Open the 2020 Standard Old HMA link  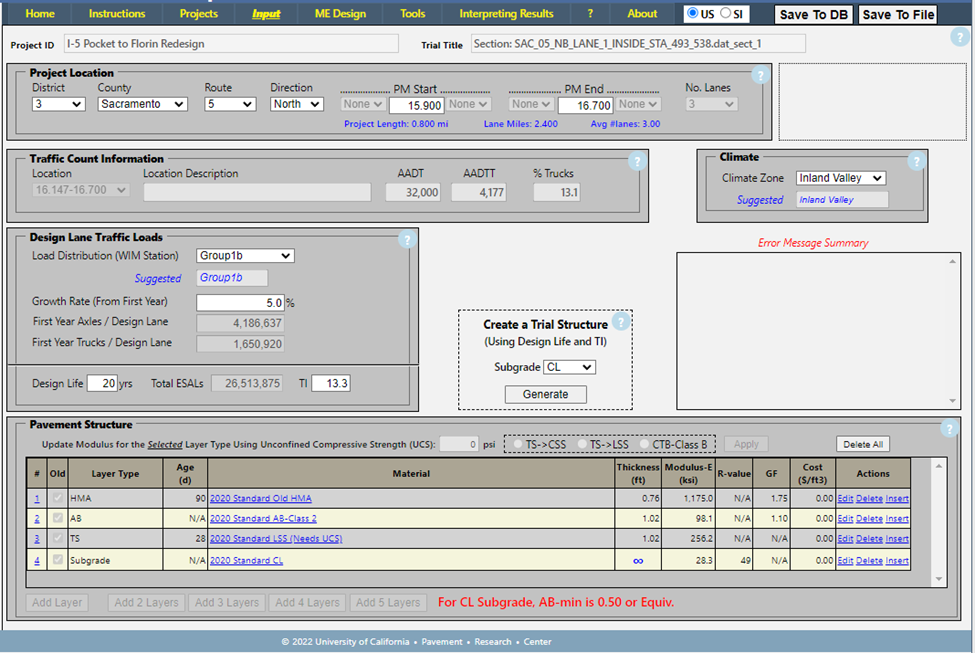click(260, 498)
